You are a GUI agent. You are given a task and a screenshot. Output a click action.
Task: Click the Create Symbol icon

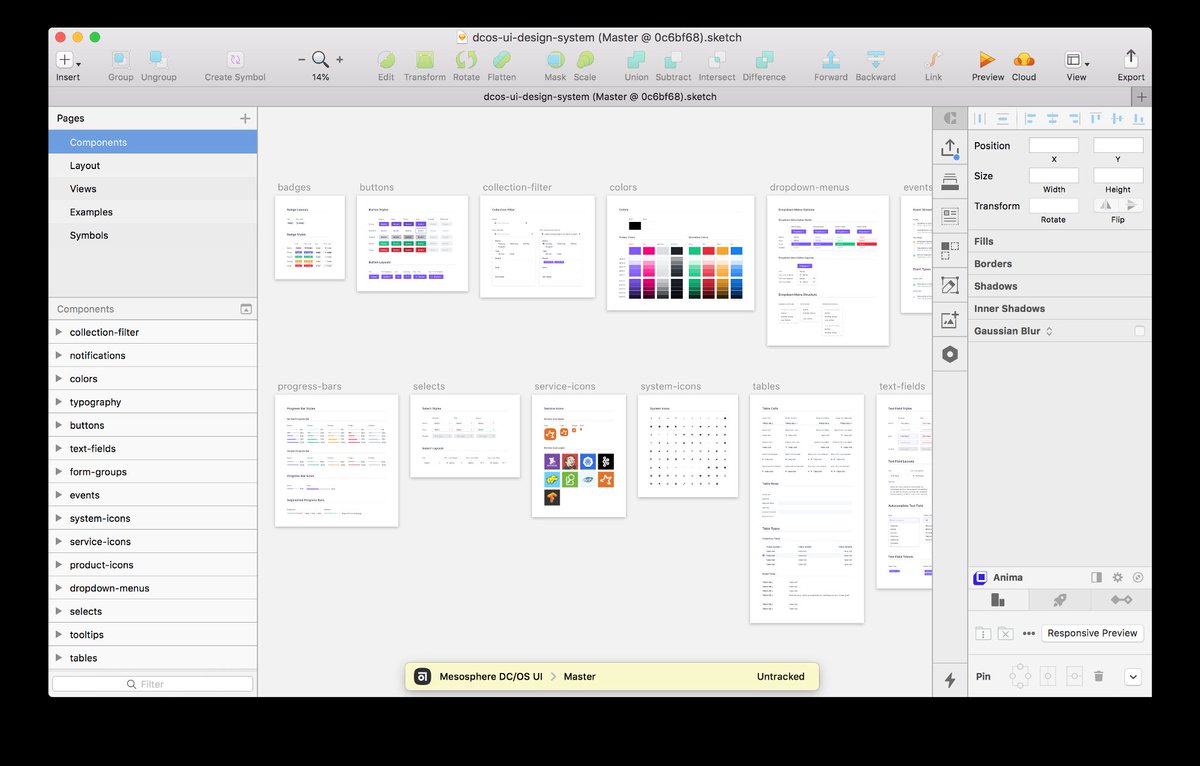click(x=235, y=60)
